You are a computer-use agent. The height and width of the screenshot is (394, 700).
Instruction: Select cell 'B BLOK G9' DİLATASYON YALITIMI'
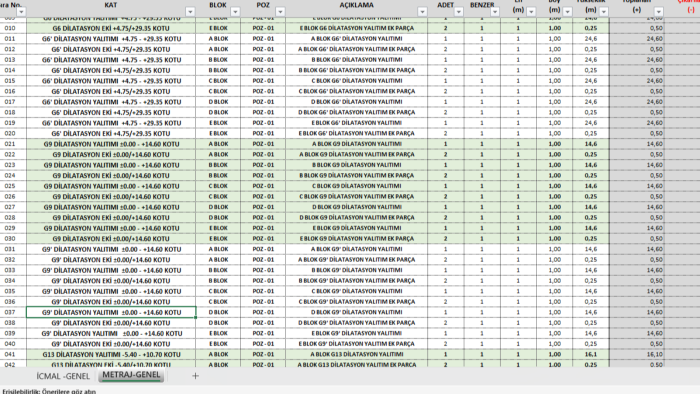[x=356, y=270]
